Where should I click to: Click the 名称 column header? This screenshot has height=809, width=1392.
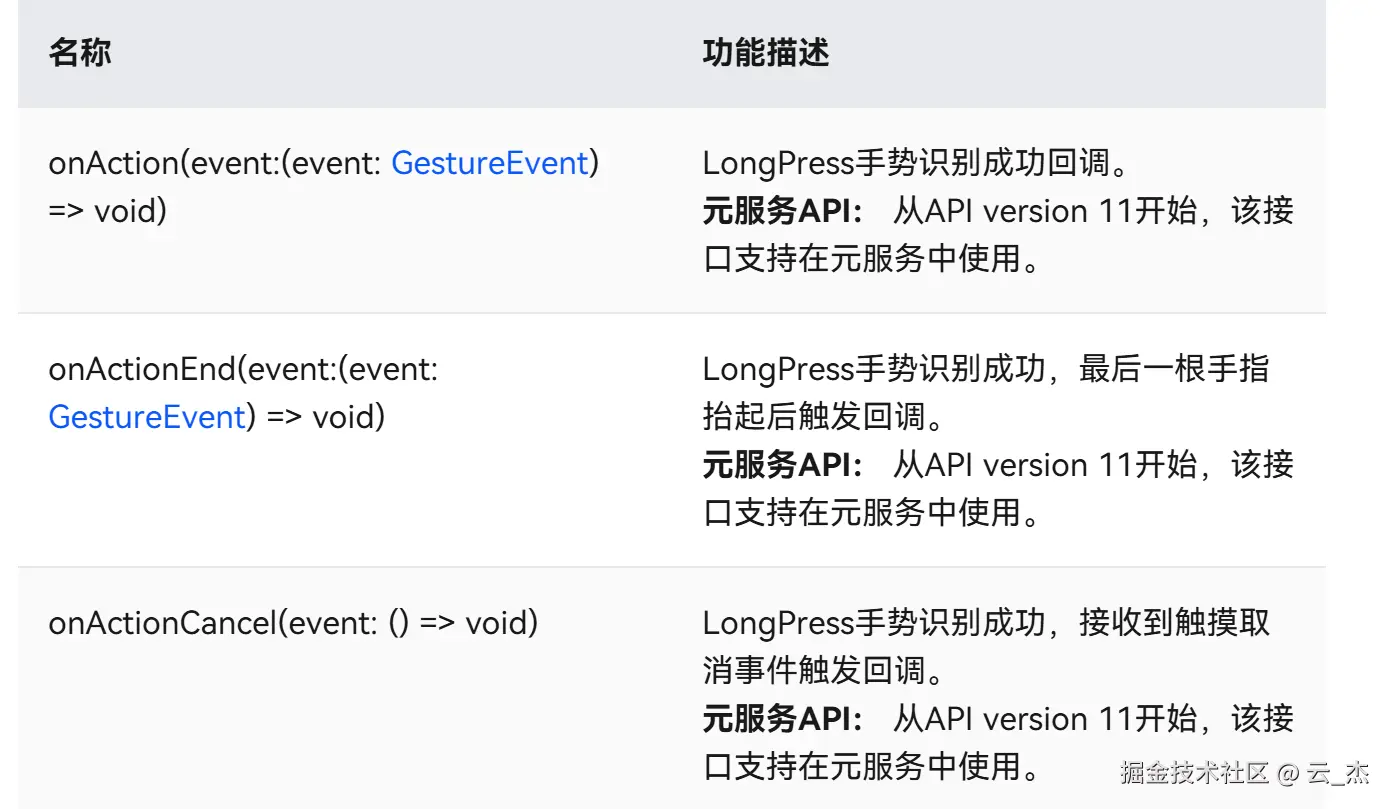click(x=79, y=52)
